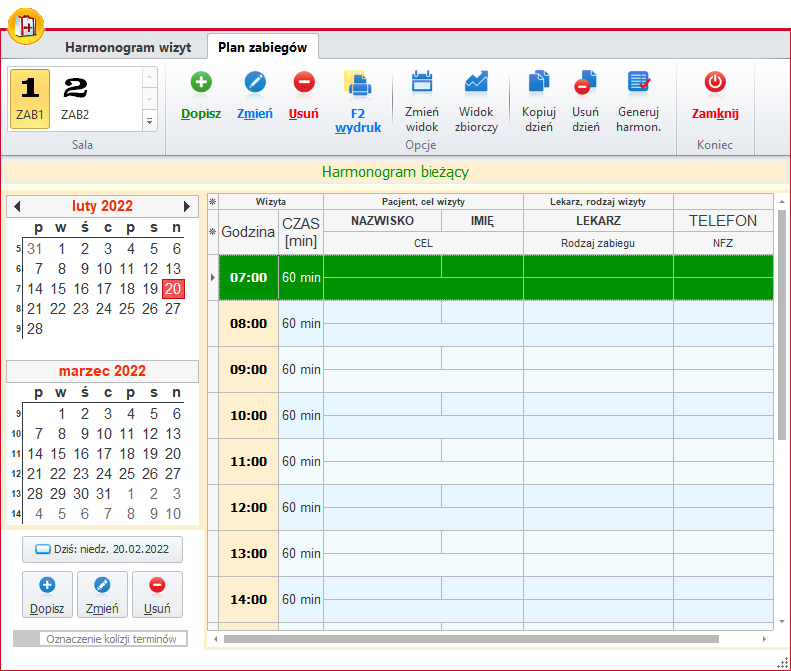Image resolution: width=791 pixels, height=671 pixels.
Task: Click the green Dopisz add icon in ribbon
Action: [x=201, y=83]
